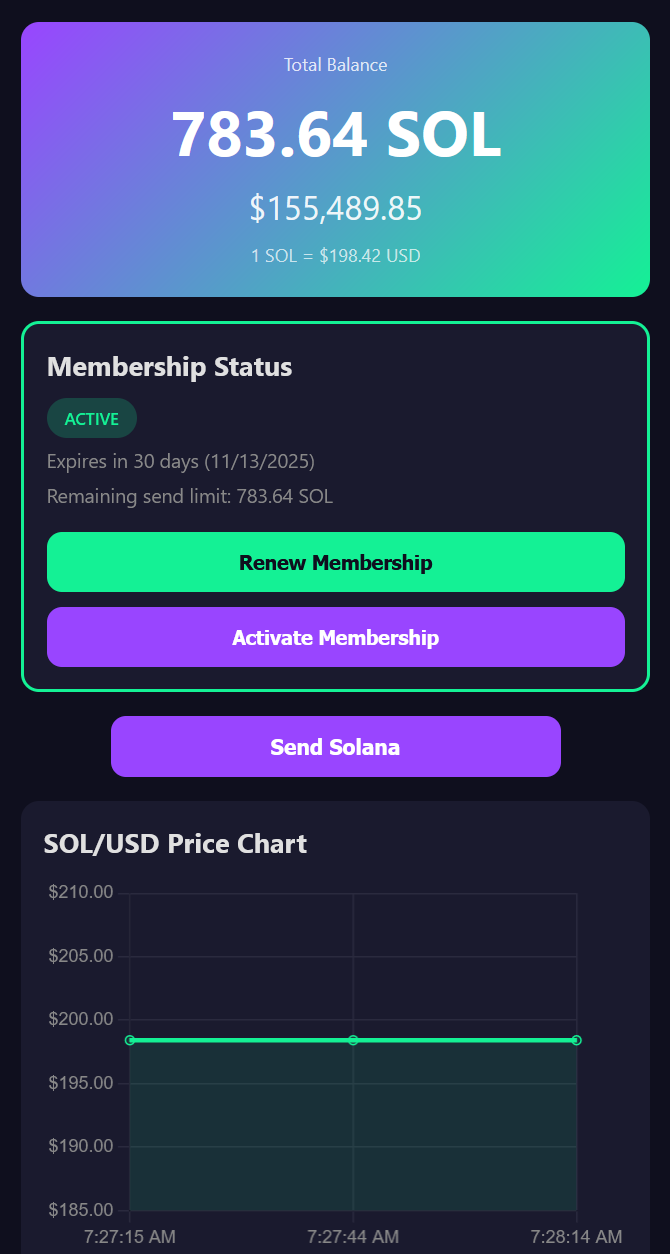Select the leftmost chart data point

click(x=129, y=1040)
